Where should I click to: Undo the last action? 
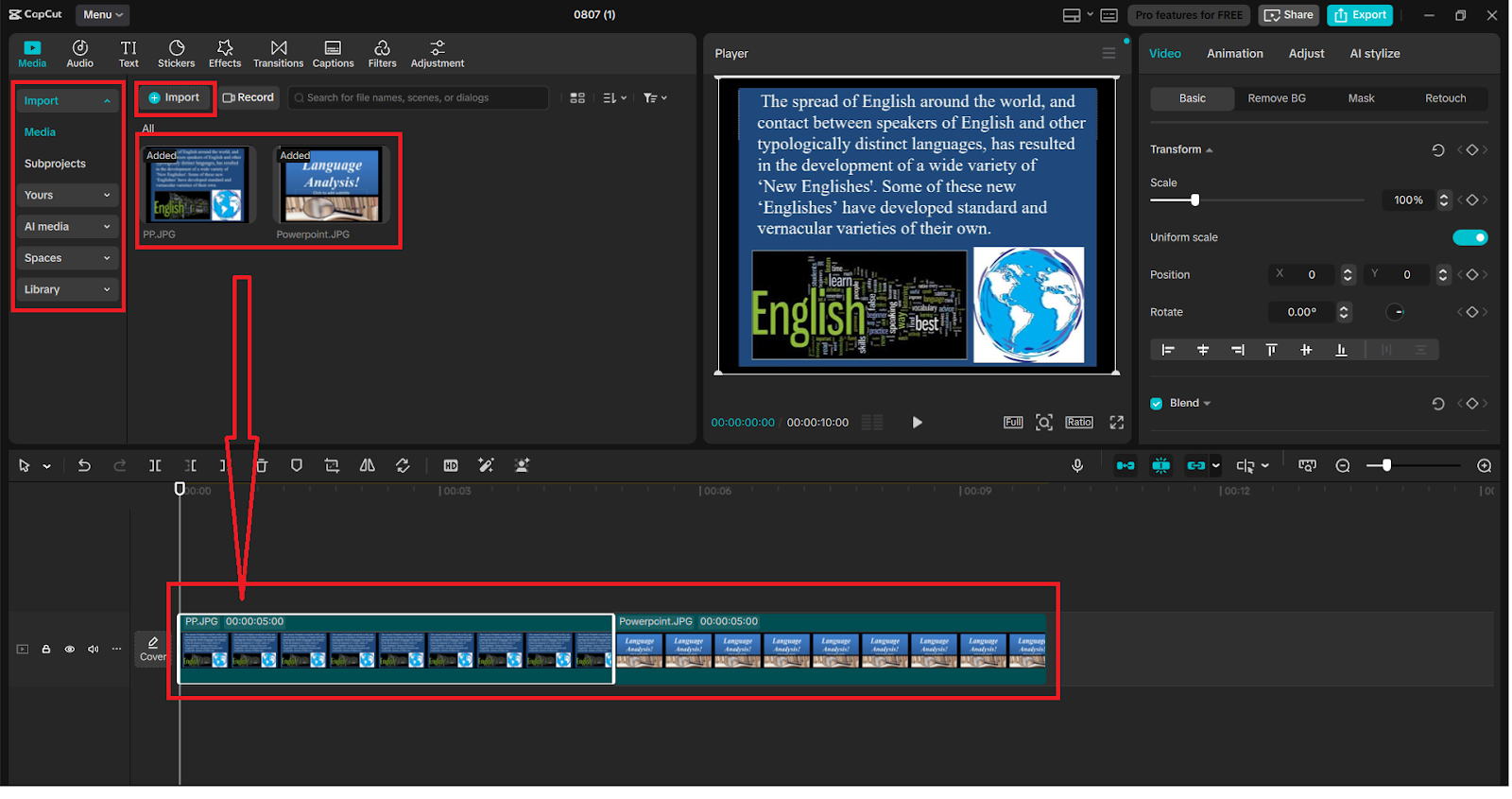click(84, 465)
